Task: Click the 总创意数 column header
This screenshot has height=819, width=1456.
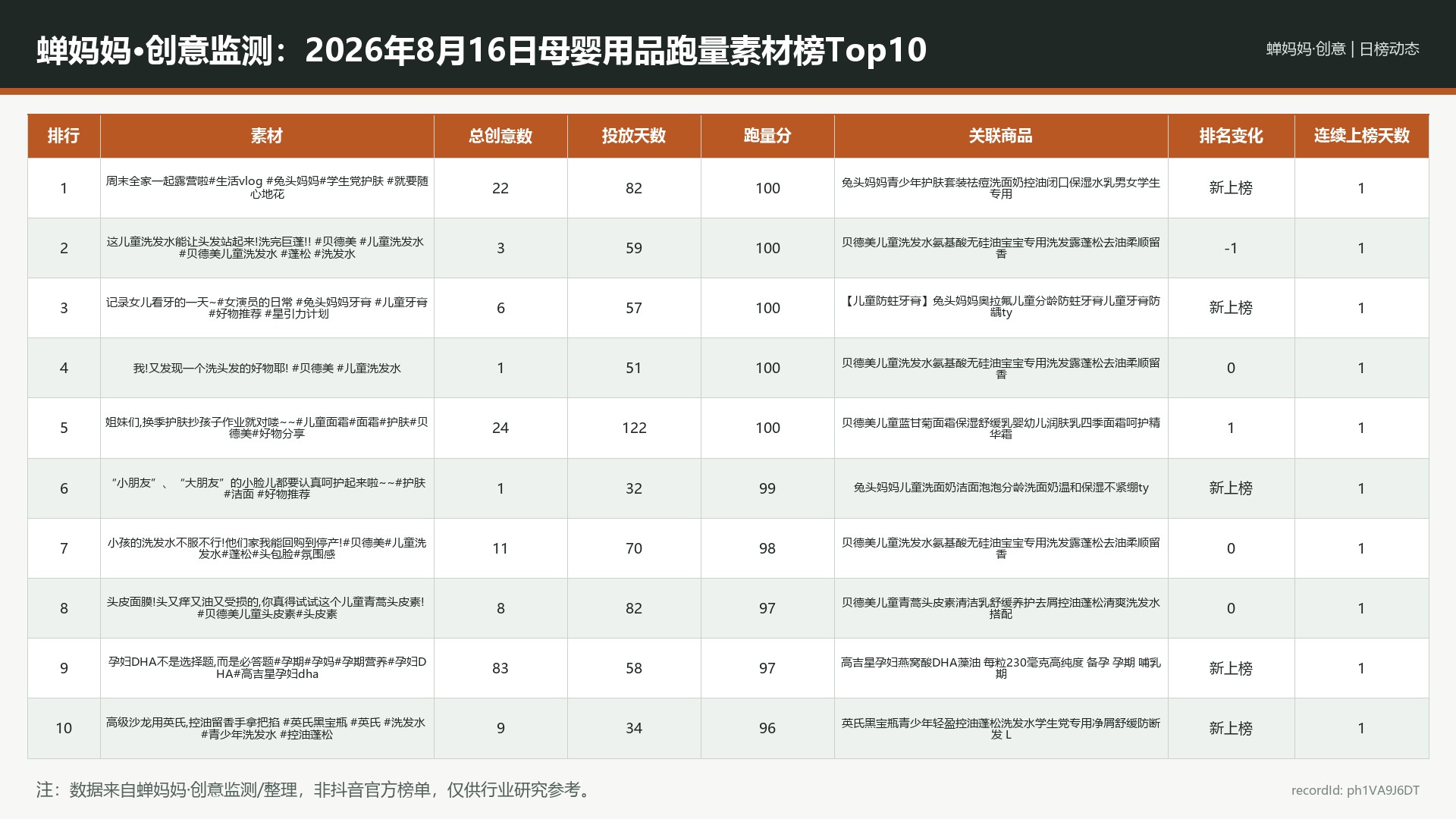Action: (500, 136)
